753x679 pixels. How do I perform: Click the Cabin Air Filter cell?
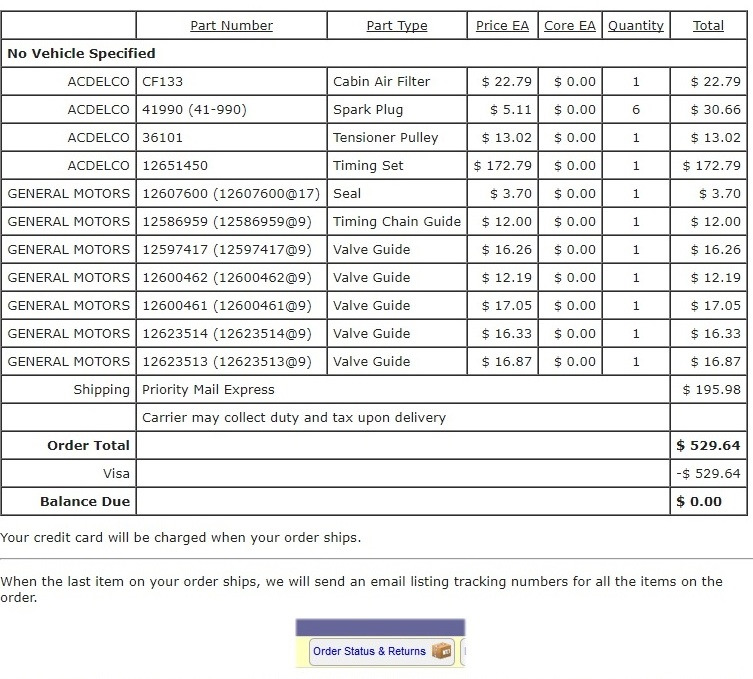(x=397, y=82)
